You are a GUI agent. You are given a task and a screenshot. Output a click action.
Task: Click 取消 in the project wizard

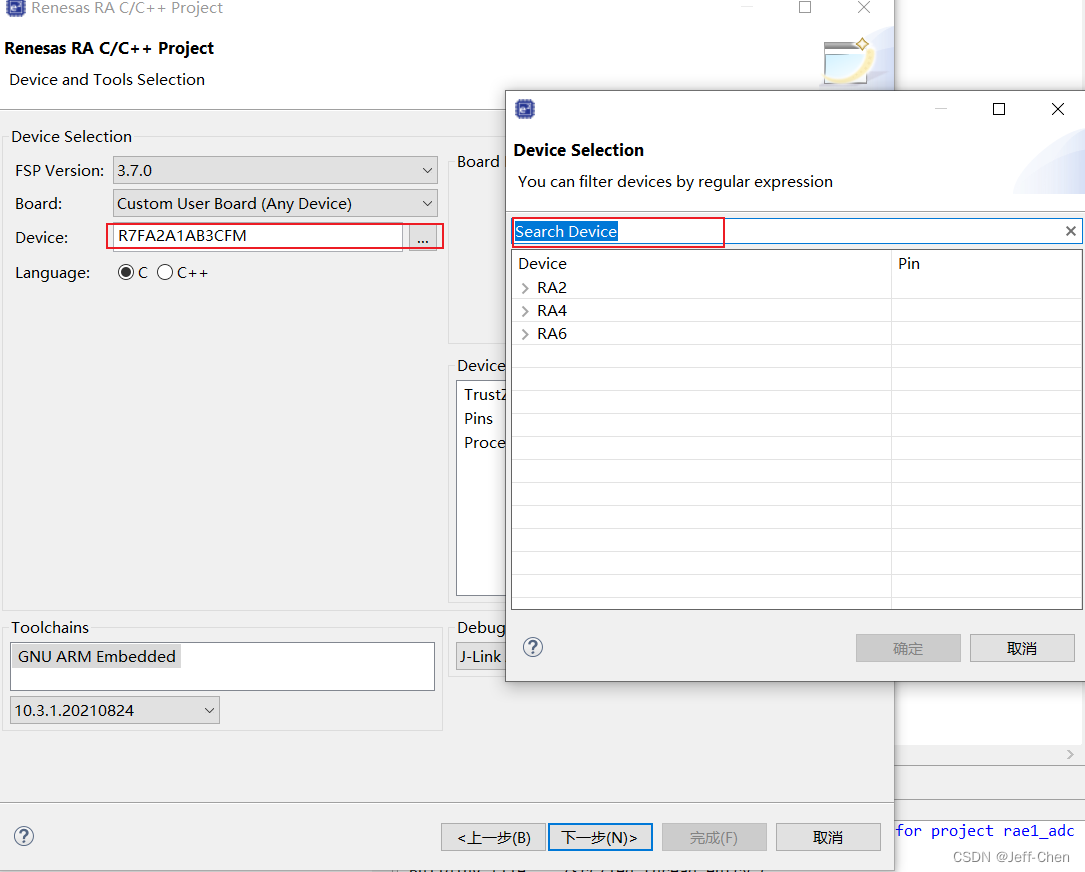point(828,837)
